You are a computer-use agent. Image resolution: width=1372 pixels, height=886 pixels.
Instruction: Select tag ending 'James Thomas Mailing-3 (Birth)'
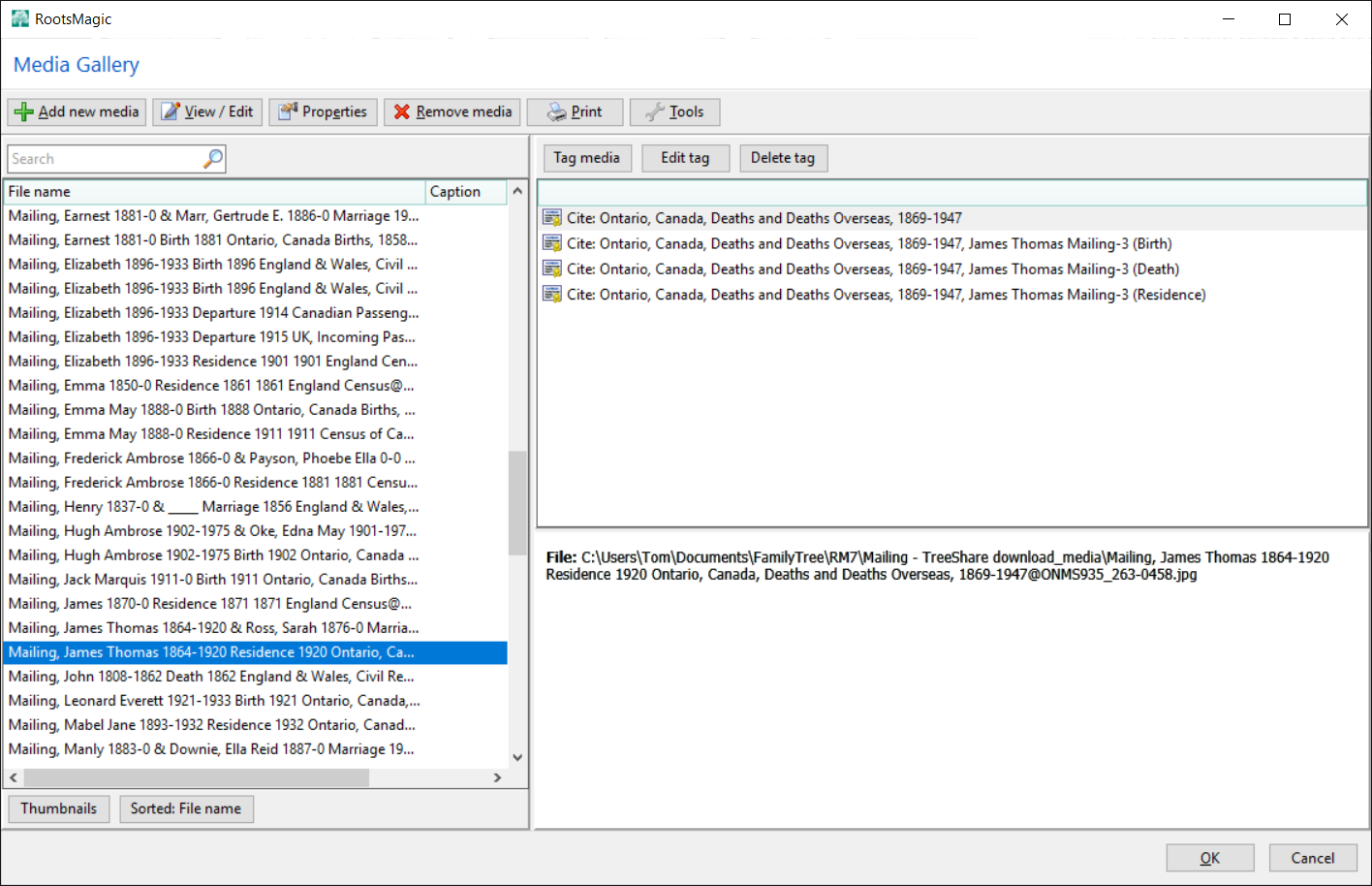point(952,243)
